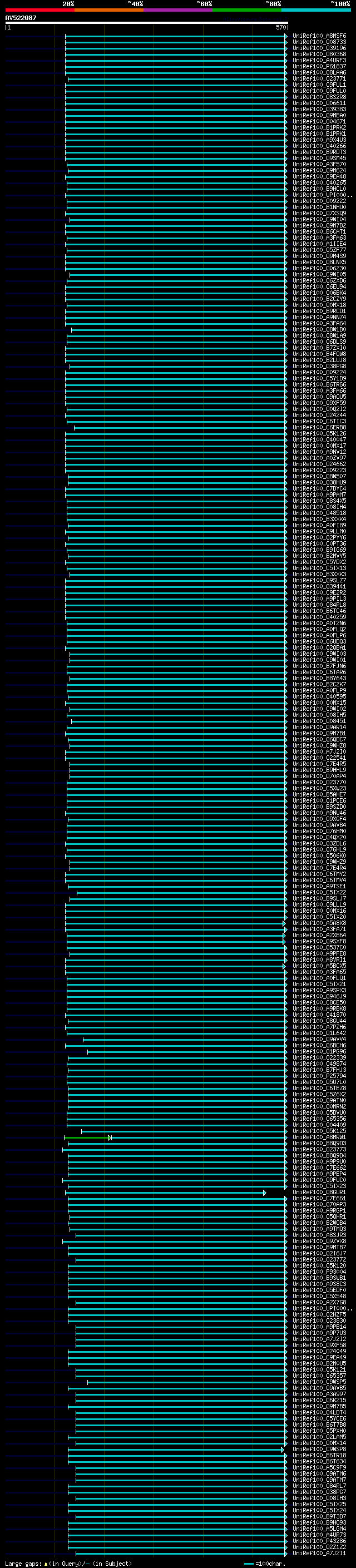Select the UniRef100_P93004 label
The height and width of the screenshot is (1568, 356).
pos(319,1272)
